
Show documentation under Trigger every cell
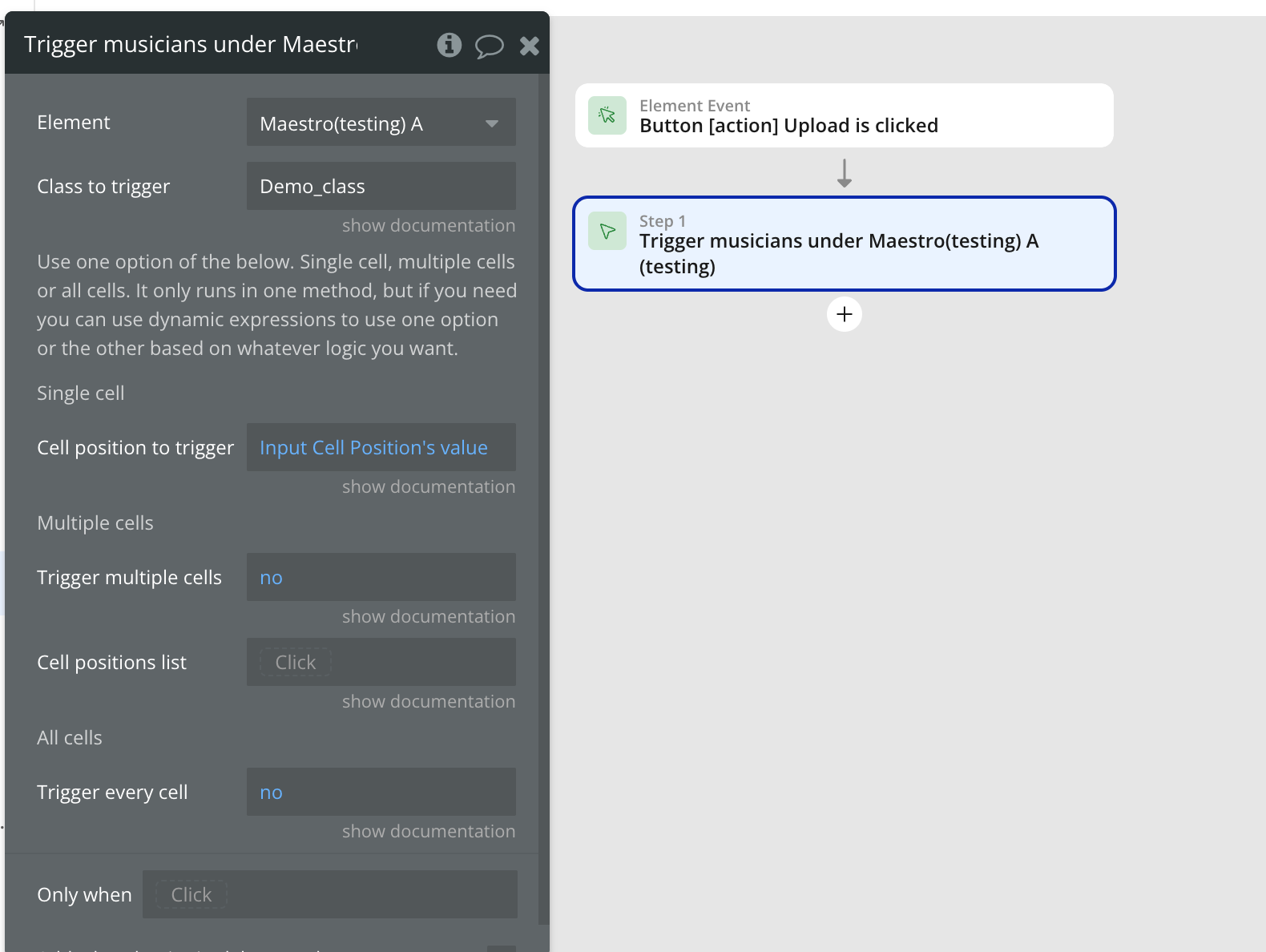click(429, 831)
